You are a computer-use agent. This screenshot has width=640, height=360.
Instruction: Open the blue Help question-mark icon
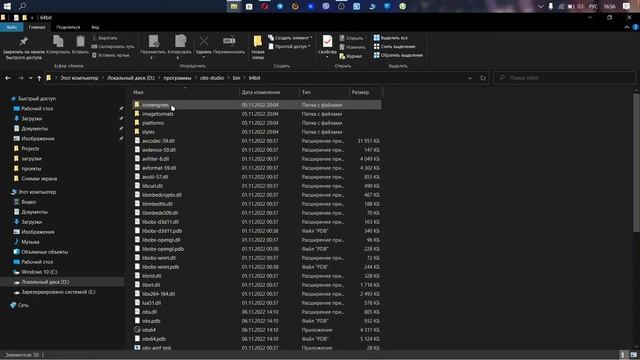(x=636, y=27)
